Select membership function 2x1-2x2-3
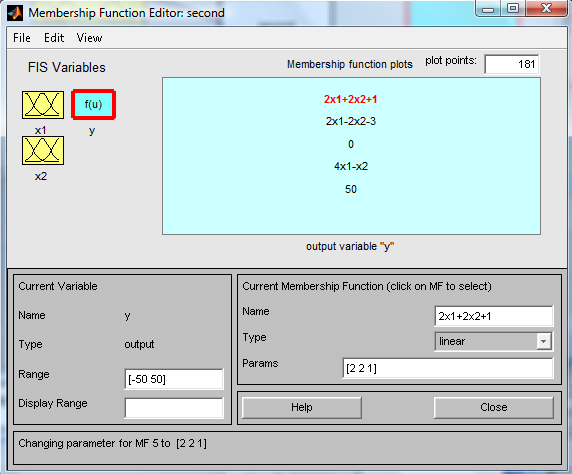 (x=351, y=121)
